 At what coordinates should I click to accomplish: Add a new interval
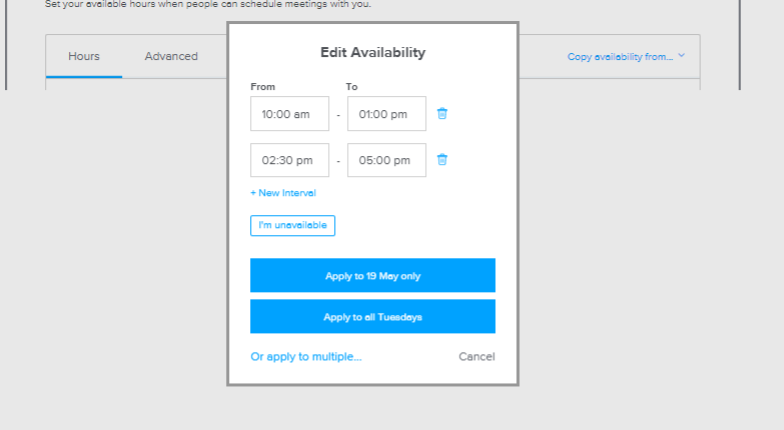(x=283, y=193)
